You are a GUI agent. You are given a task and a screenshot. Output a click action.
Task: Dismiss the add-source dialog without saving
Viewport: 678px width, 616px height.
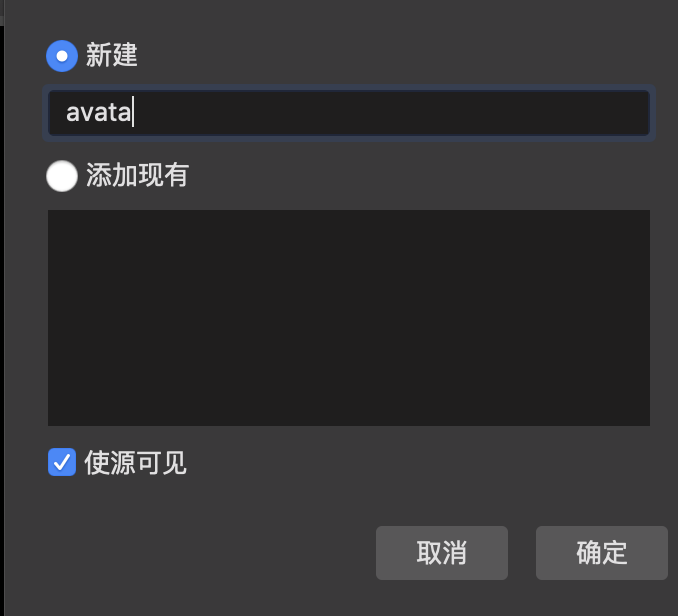coord(441,552)
